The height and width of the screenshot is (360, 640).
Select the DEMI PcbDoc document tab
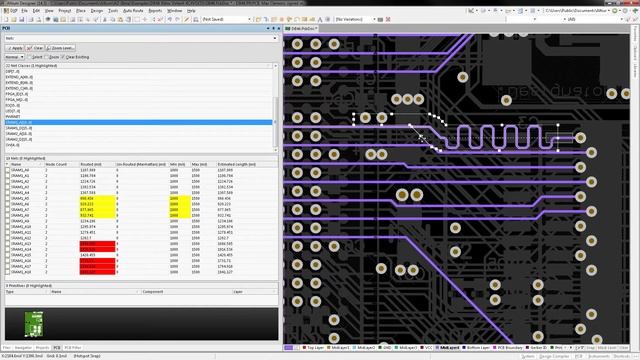301,29
